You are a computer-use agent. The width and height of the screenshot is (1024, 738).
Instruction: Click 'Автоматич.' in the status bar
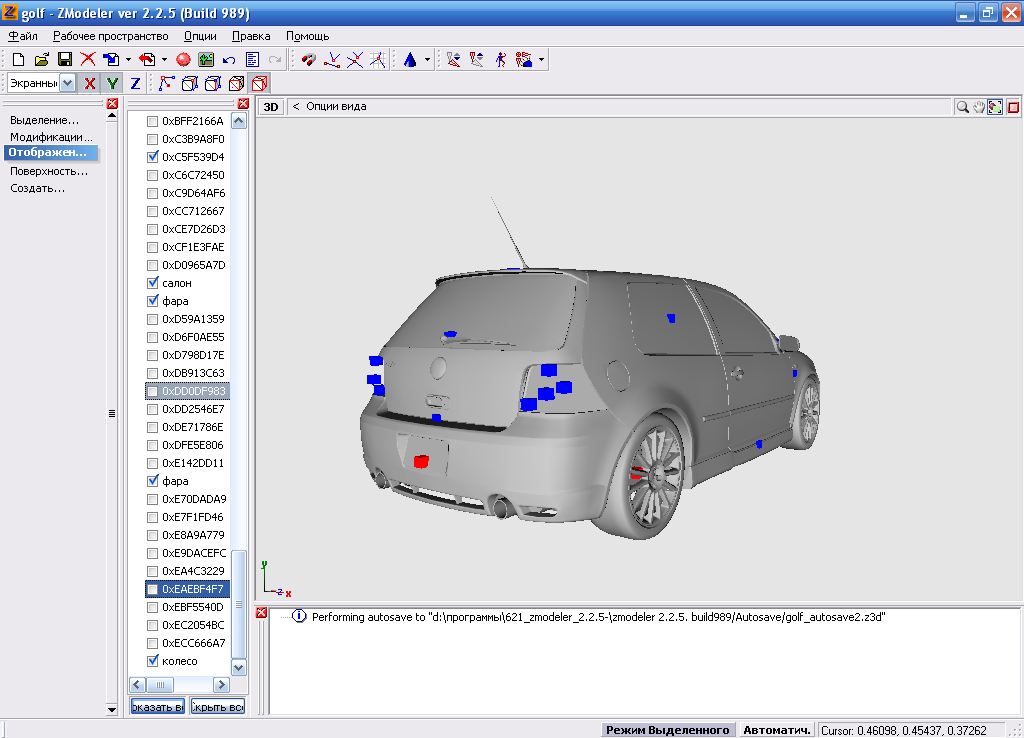[x=776, y=730]
